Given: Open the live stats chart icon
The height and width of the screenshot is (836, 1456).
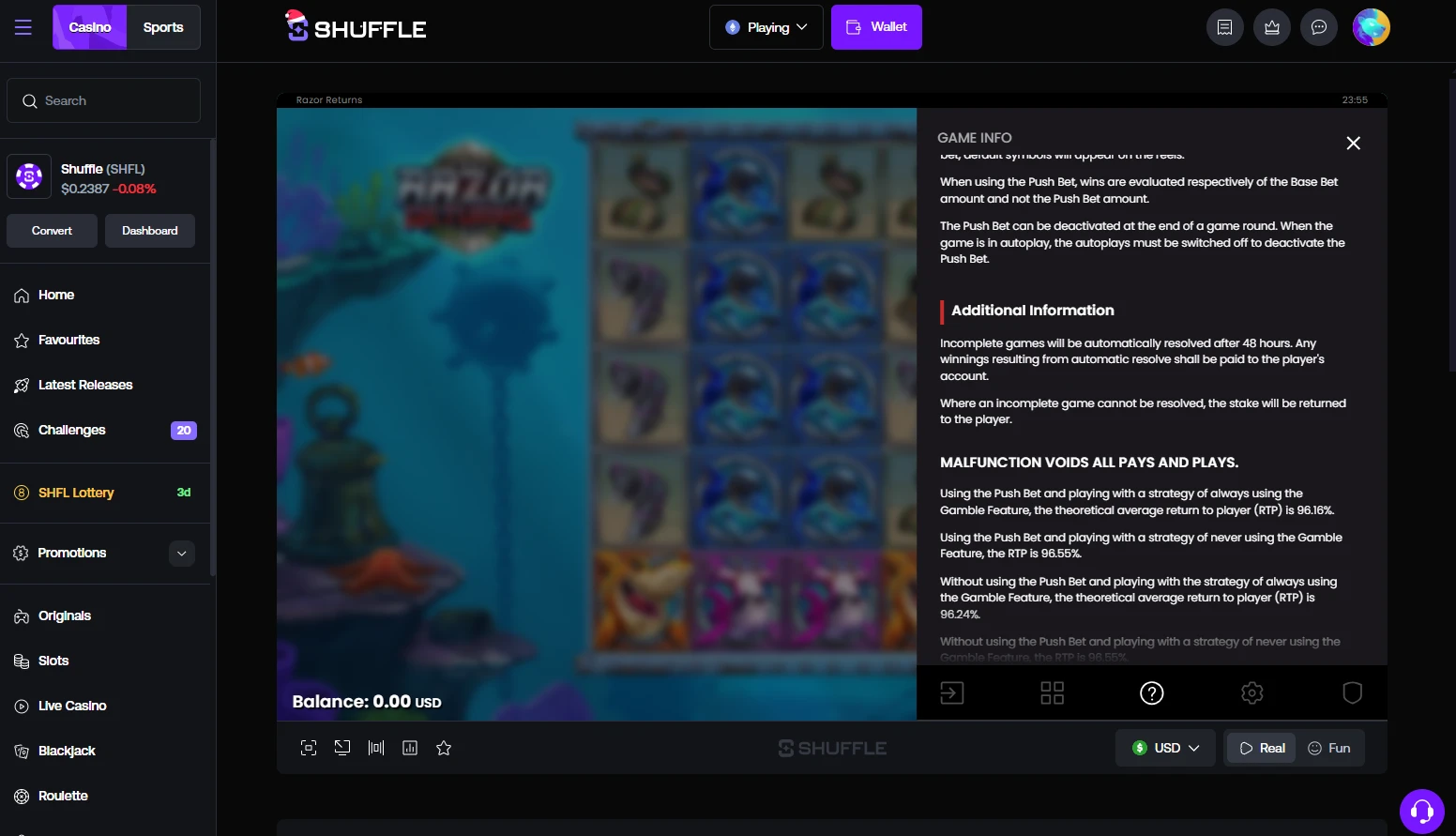Looking at the screenshot, I should pos(410,748).
